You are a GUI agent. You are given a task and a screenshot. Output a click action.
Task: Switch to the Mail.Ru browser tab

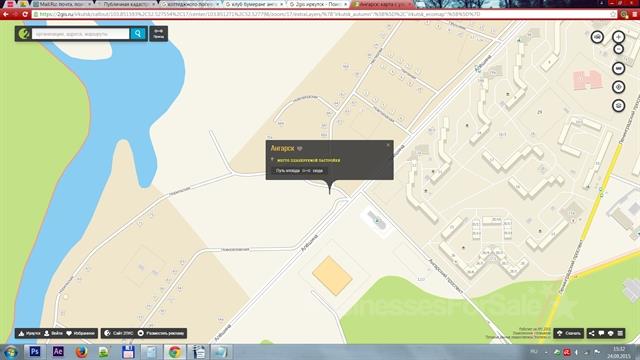pos(62,4)
